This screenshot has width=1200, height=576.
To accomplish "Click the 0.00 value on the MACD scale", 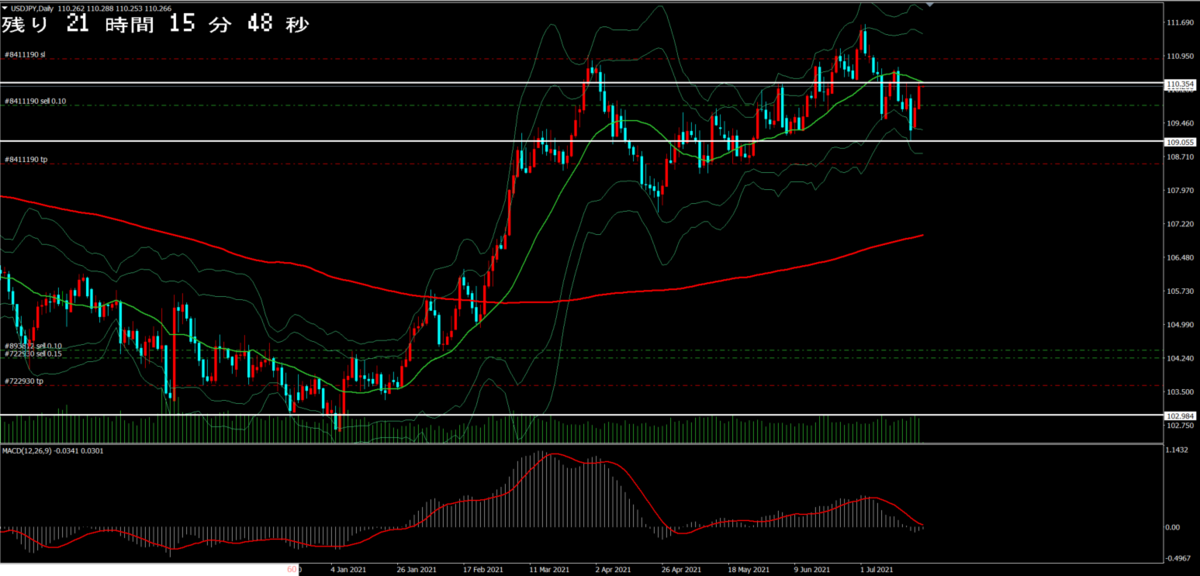I will pyautogui.click(x=1174, y=527).
